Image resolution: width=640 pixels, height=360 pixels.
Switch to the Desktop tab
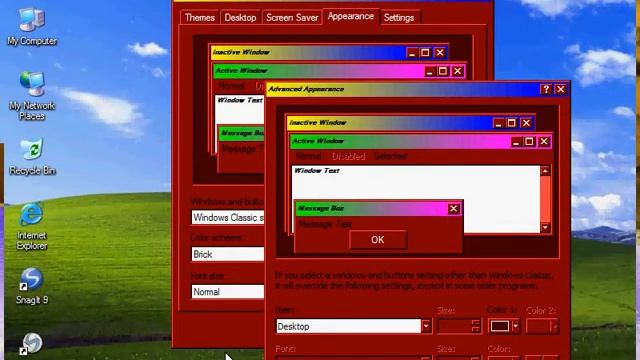coord(240,18)
